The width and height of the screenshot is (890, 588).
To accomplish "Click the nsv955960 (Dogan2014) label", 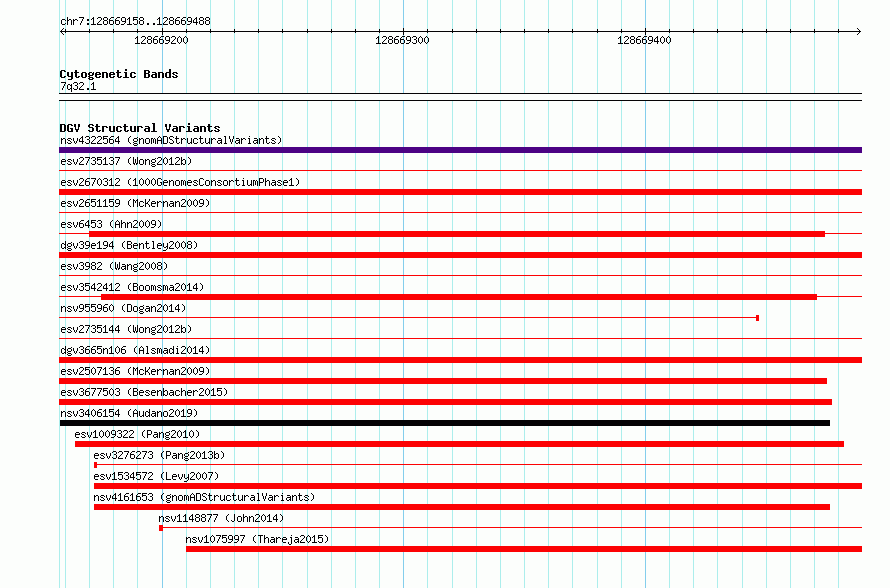I will point(123,308).
